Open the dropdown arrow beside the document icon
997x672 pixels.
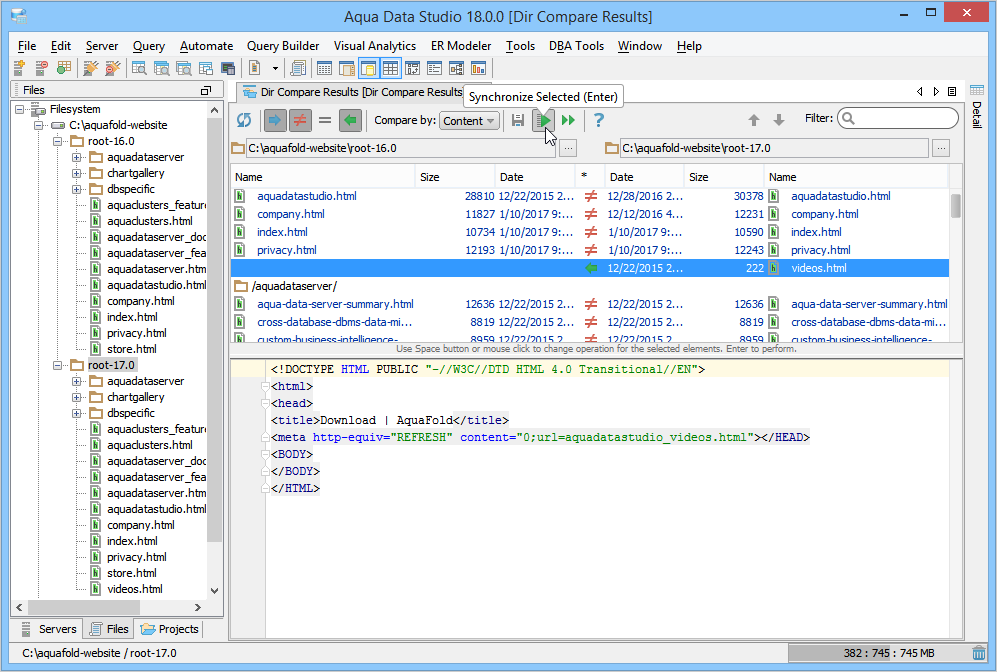(x=275, y=68)
